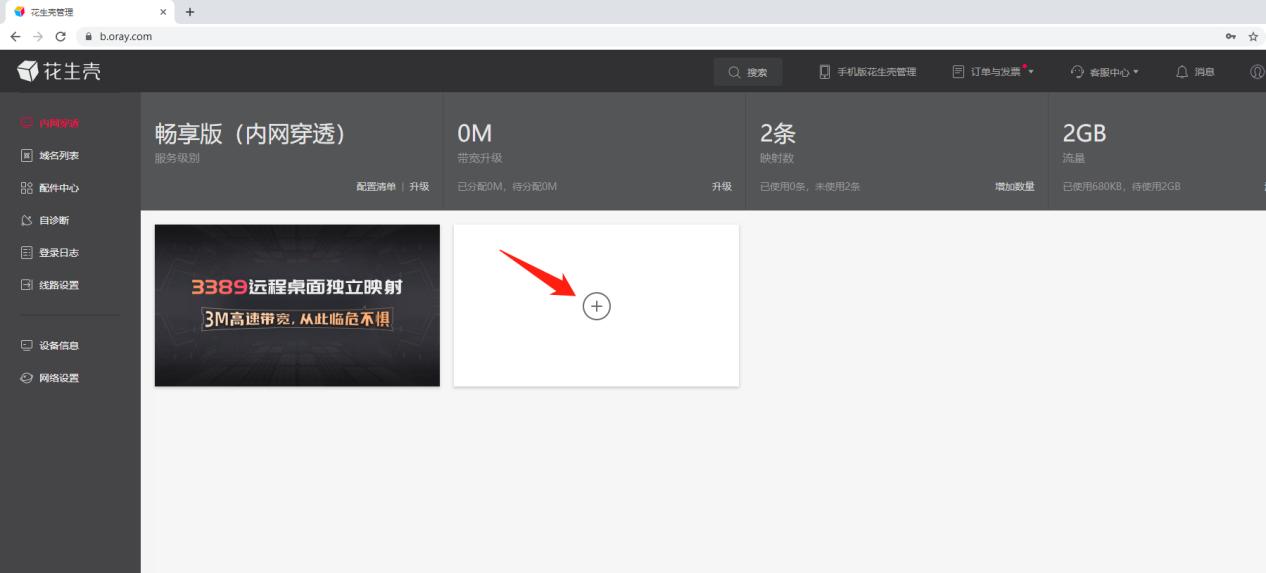Click 升级 beside 配置清单
This screenshot has width=1266, height=573.
pos(419,186)
